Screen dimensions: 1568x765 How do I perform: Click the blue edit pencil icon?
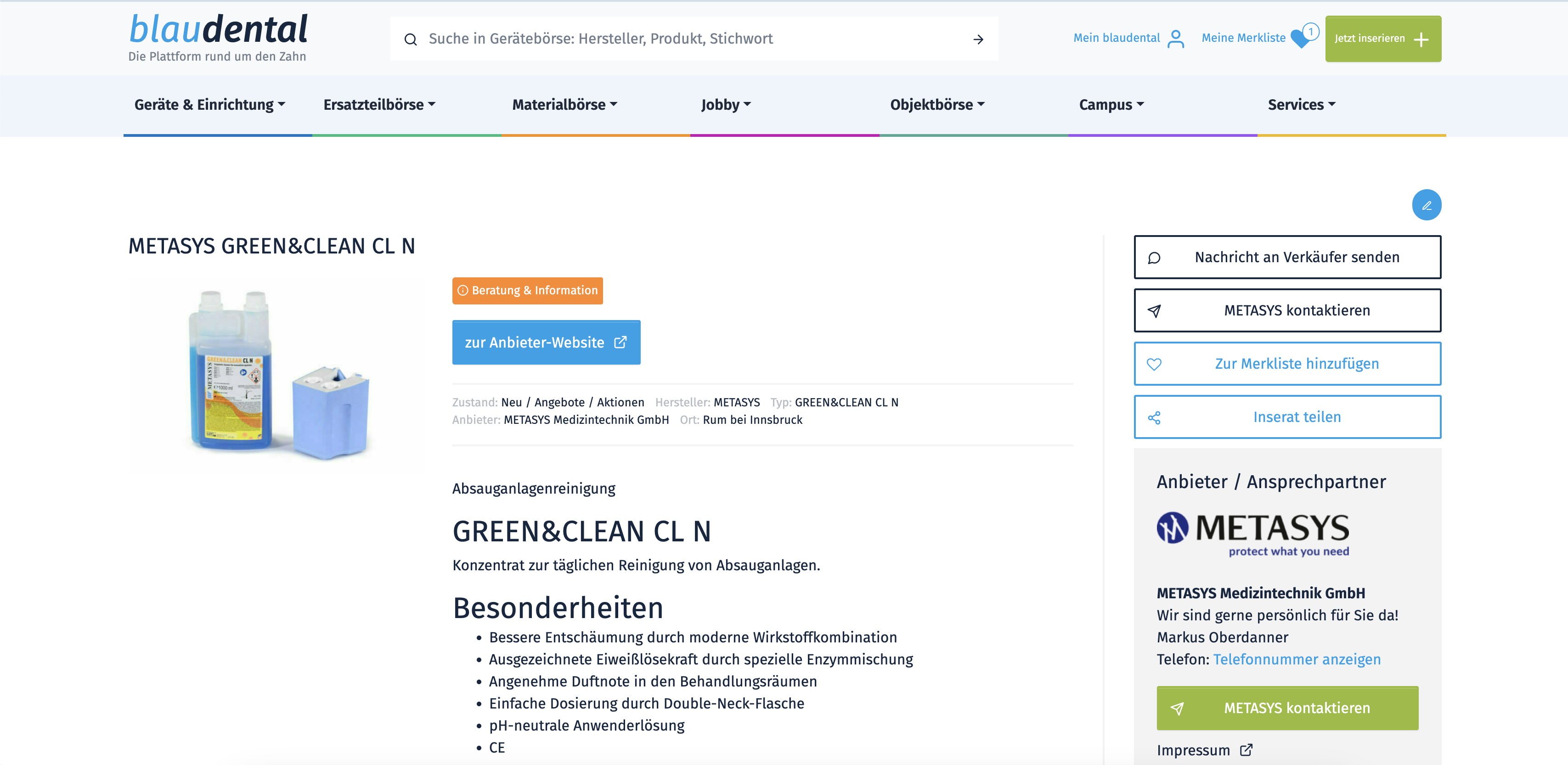[1426, 205]
